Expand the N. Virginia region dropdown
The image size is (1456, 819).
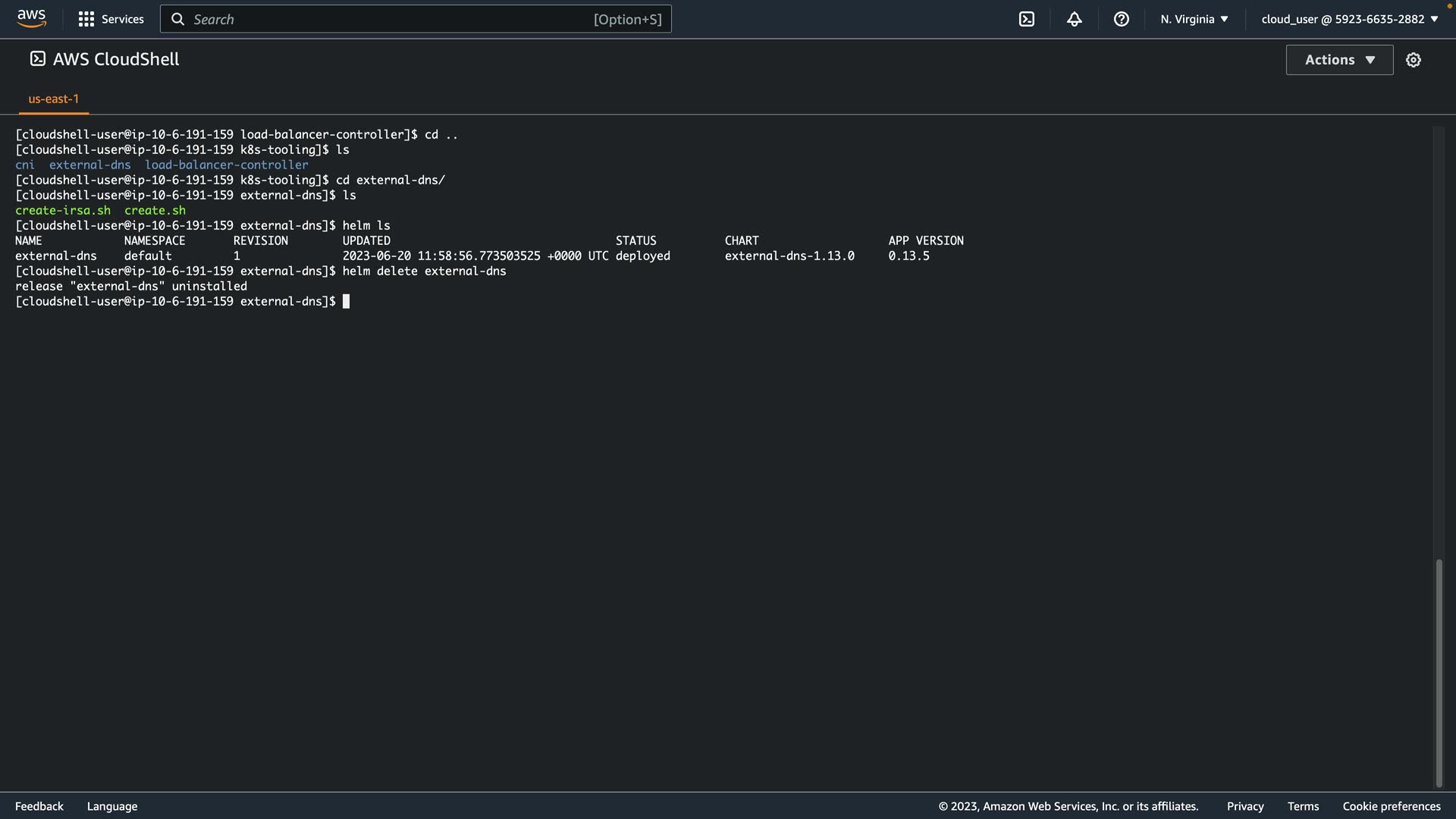point(1194,19)
